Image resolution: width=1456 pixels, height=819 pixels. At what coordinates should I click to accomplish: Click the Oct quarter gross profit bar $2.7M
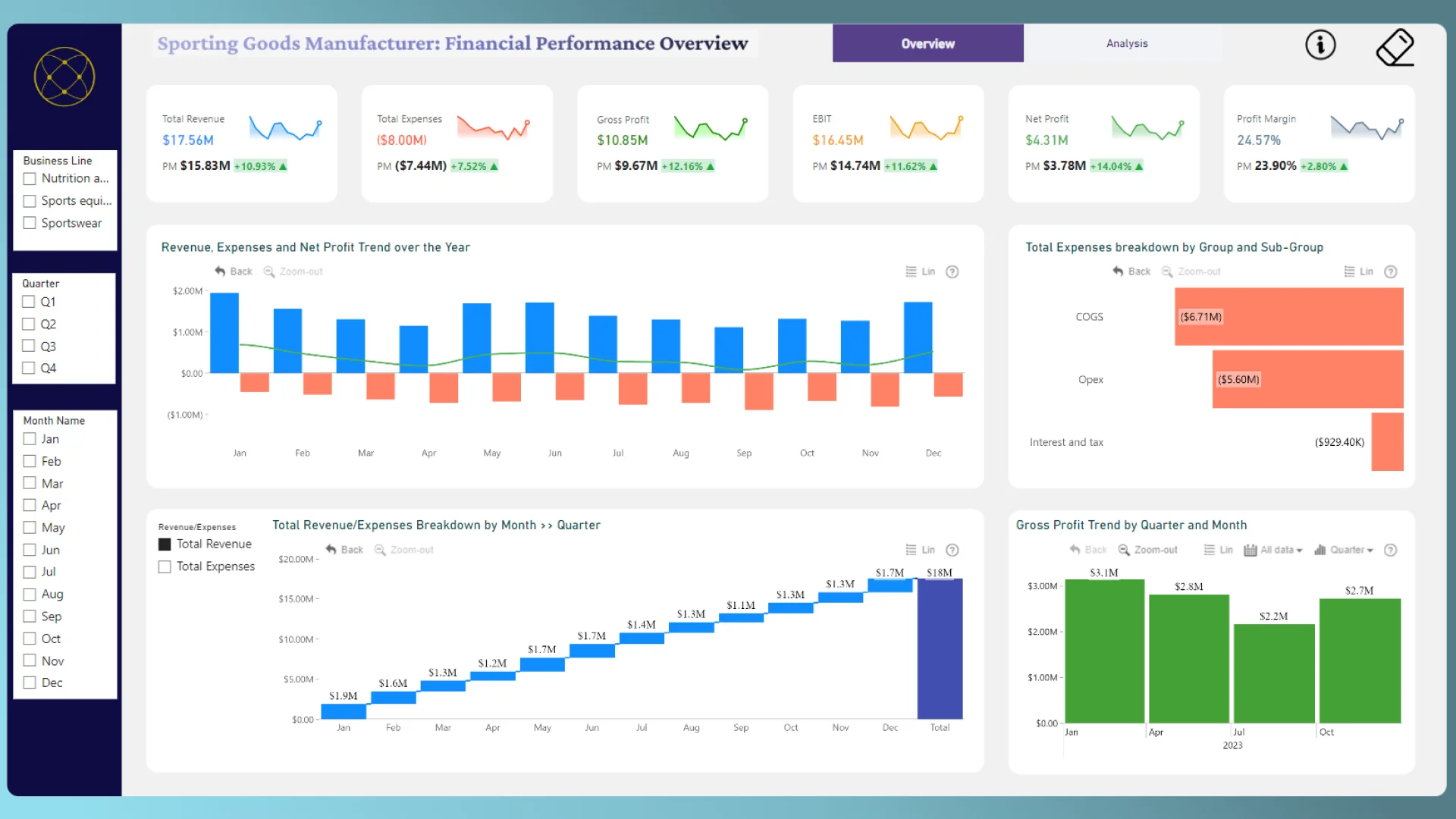(1360, 661)
